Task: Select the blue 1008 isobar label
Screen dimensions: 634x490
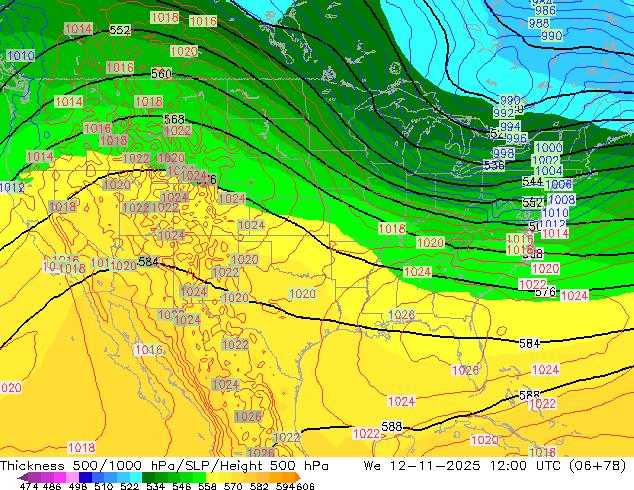Action: [562, 199]
